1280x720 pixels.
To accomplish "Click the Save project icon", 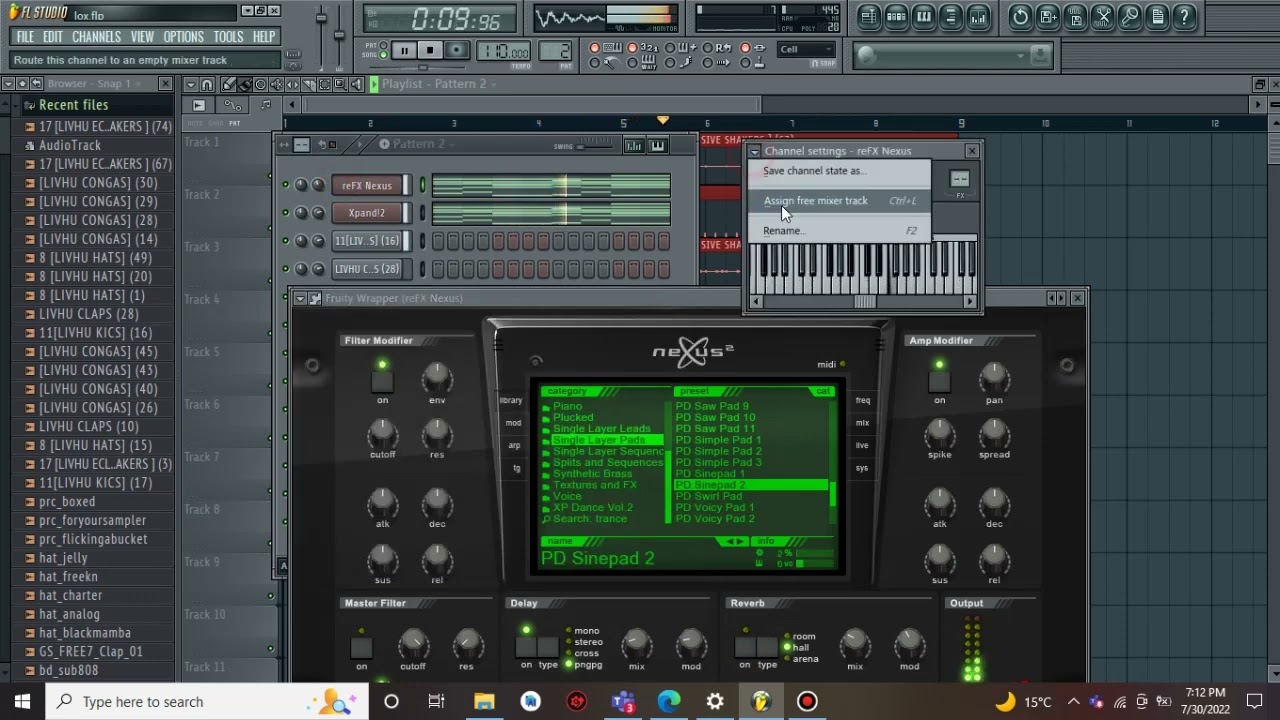I will coord(1048,16).
